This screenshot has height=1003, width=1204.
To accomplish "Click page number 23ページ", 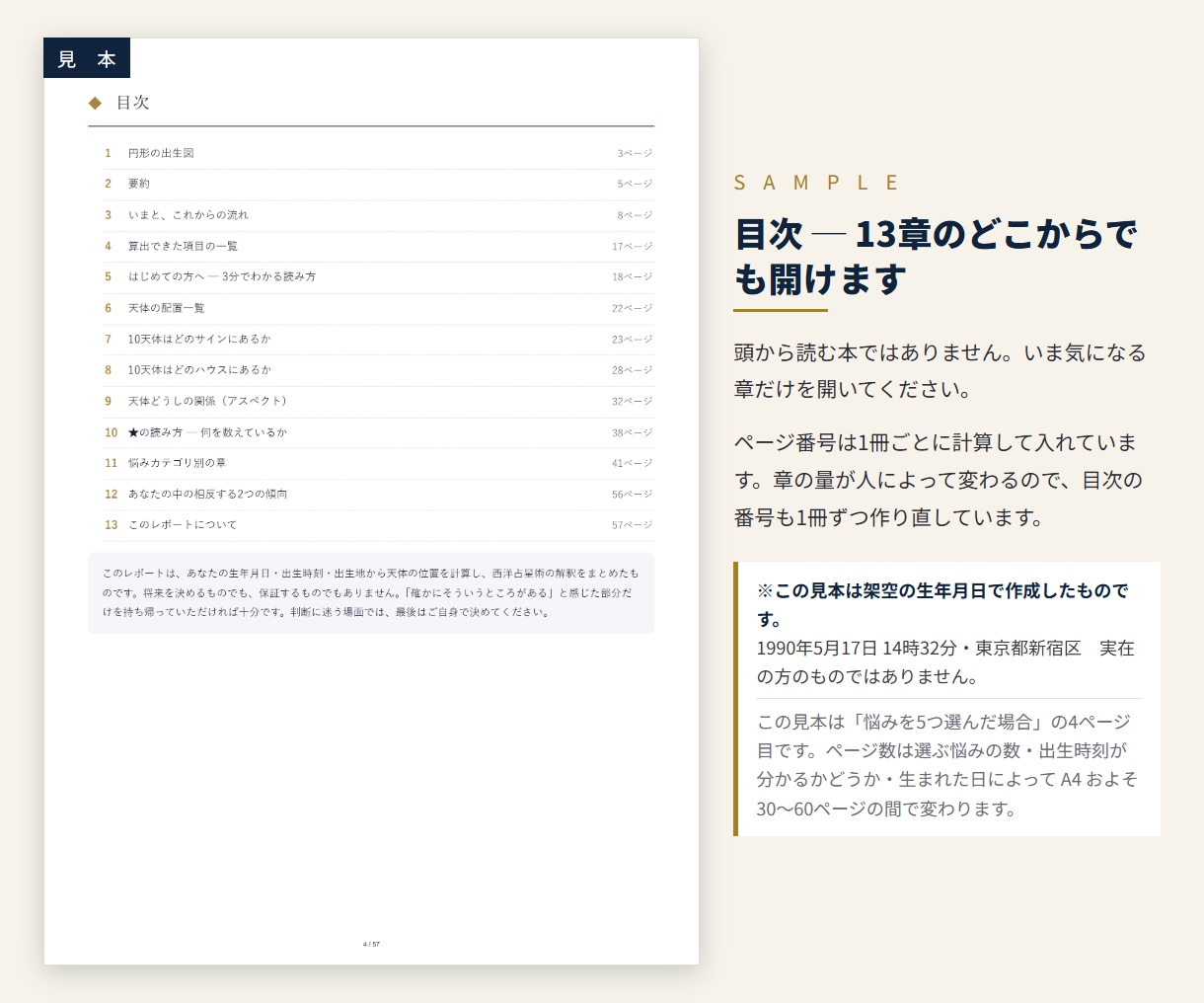I will point(632,339).
